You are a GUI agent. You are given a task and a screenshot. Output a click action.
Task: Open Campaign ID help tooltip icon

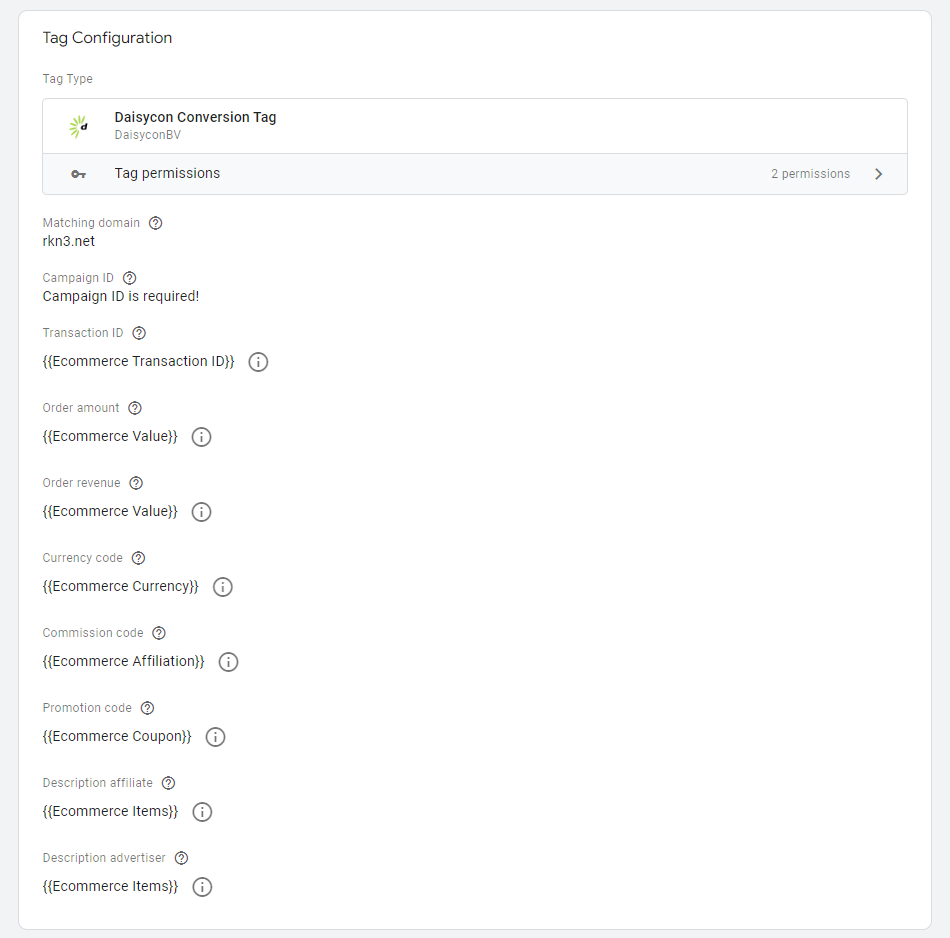(129, 278)
